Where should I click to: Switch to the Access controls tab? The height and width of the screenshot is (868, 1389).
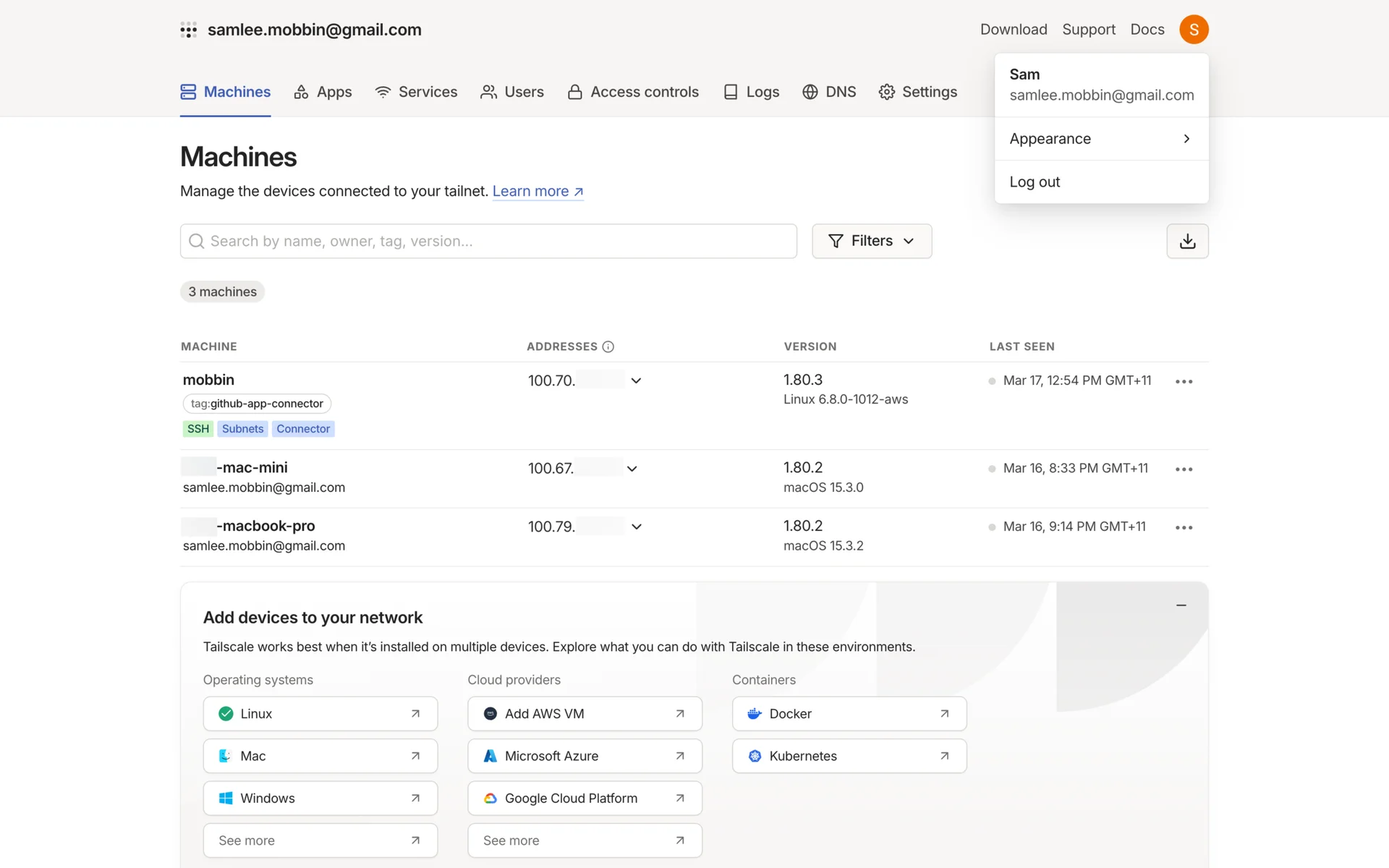click(x=633, y=92)
